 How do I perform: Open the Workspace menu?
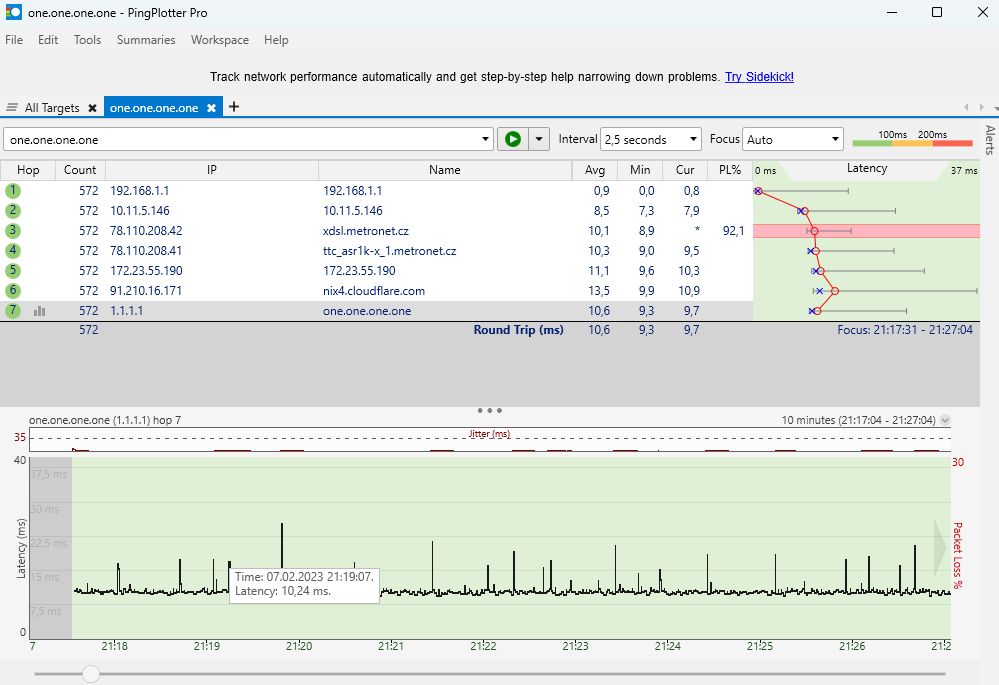[x=220, y=40]
